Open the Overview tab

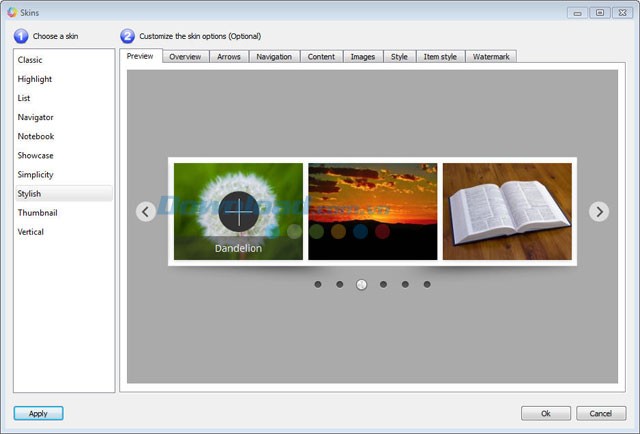pos(185,57)
